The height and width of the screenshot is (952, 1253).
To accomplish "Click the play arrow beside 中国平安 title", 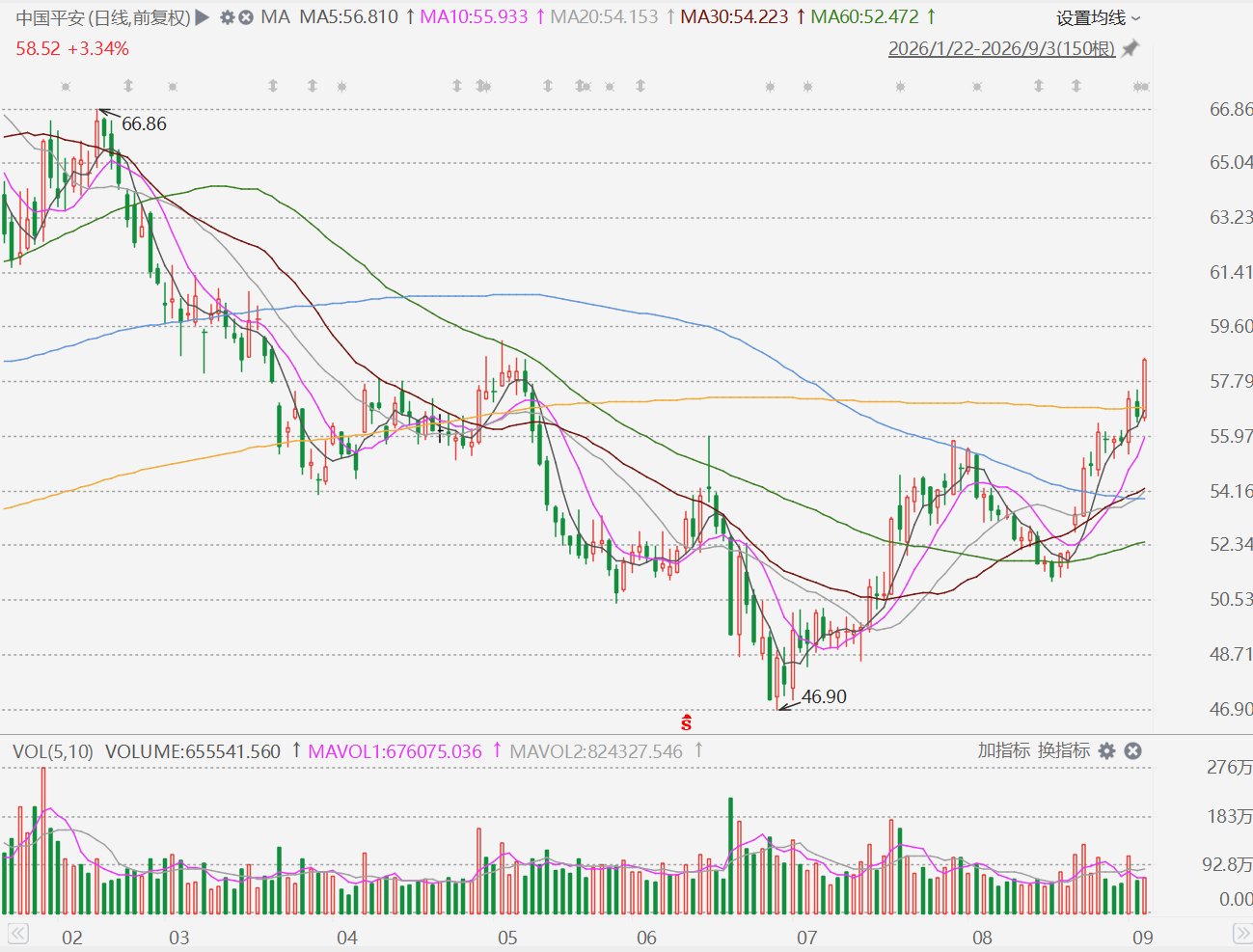I will 203,17.
